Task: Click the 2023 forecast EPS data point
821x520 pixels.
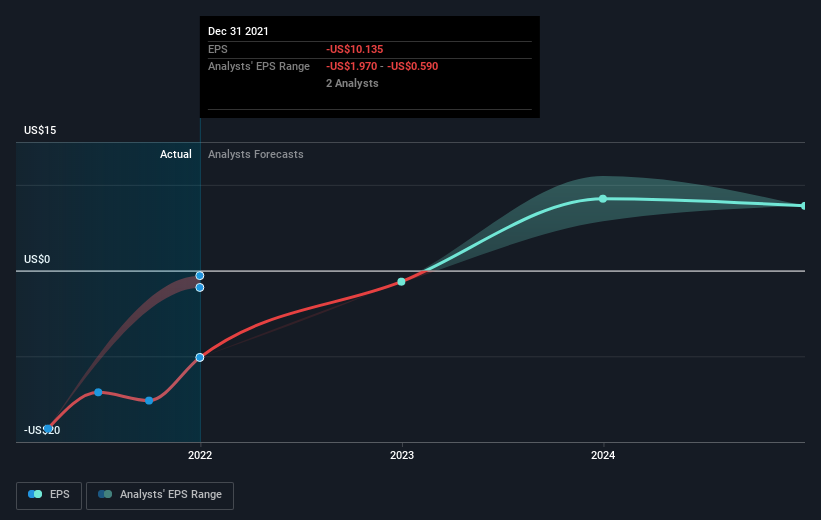Action: [x=401, y=282]
